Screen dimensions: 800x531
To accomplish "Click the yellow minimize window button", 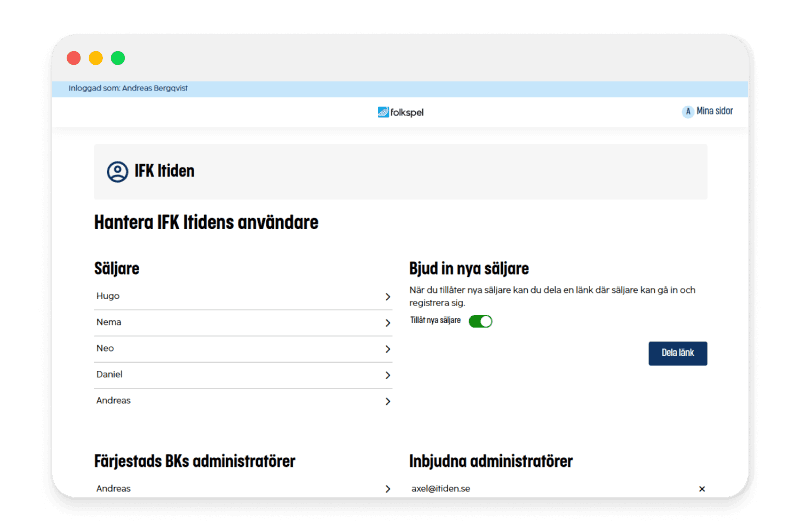I will click(96, 58).
